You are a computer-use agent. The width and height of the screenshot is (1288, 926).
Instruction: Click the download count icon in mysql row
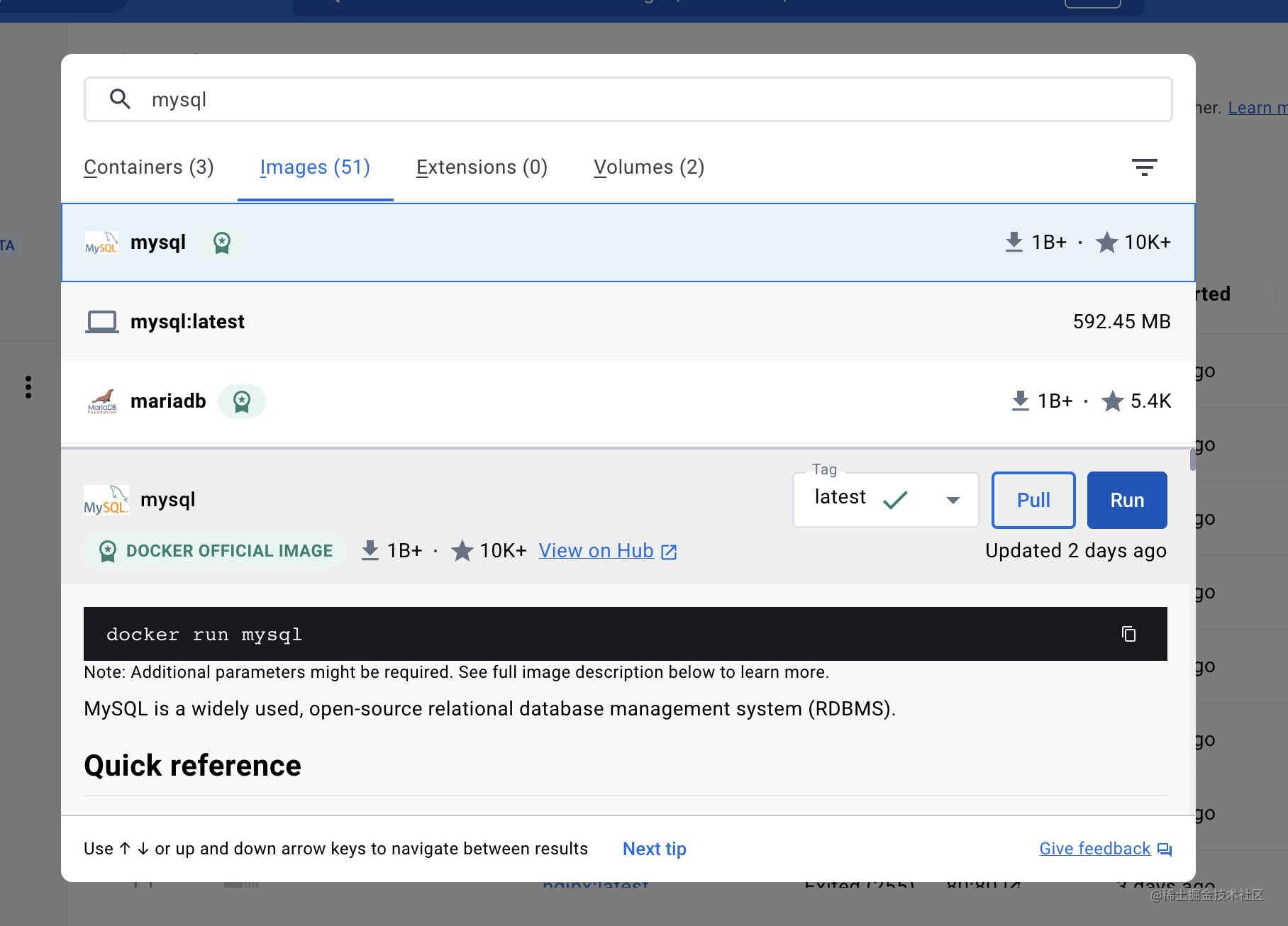coord(1014,242)
